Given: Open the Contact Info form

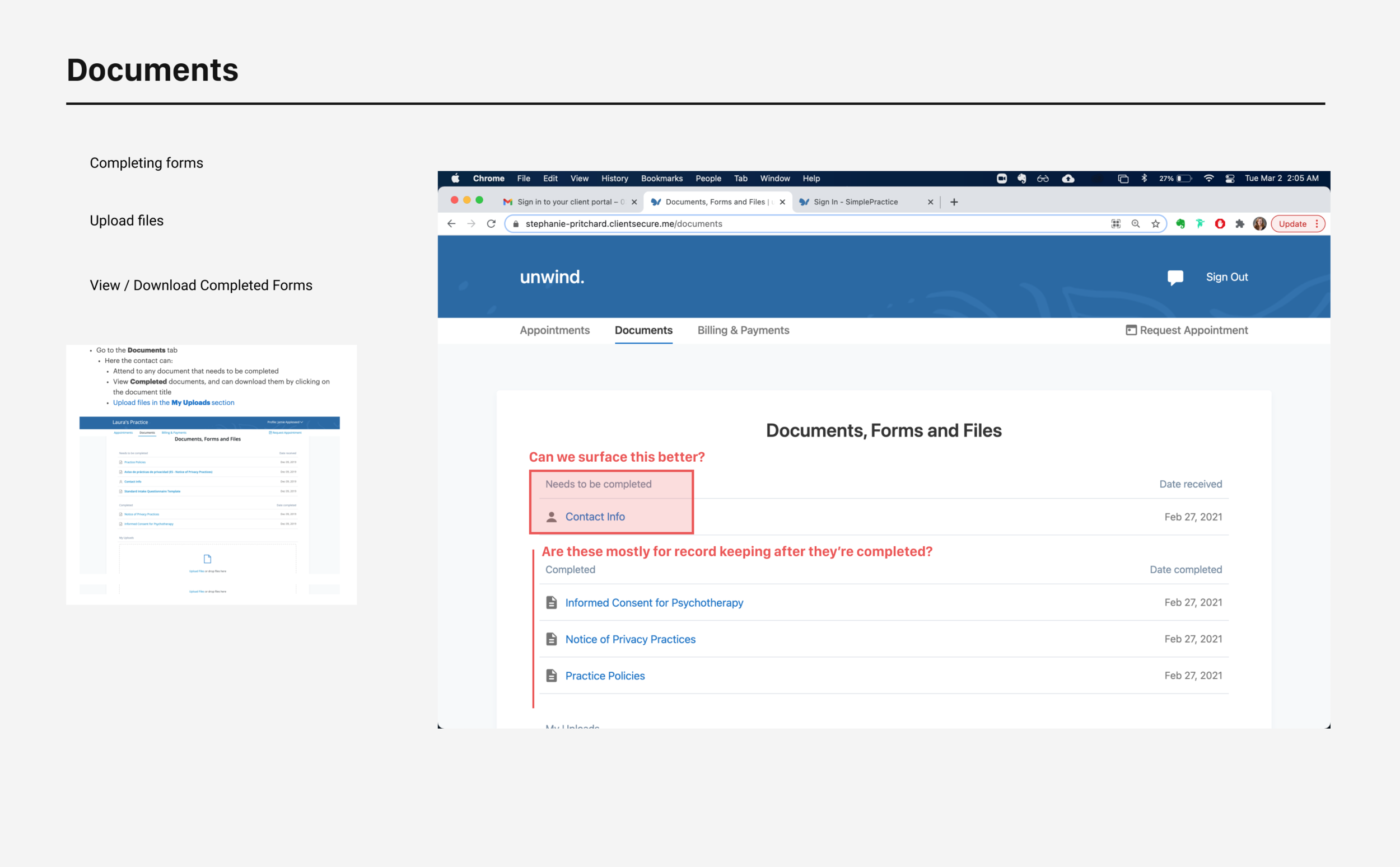Looking at the screenshot, I should point(595,517).
